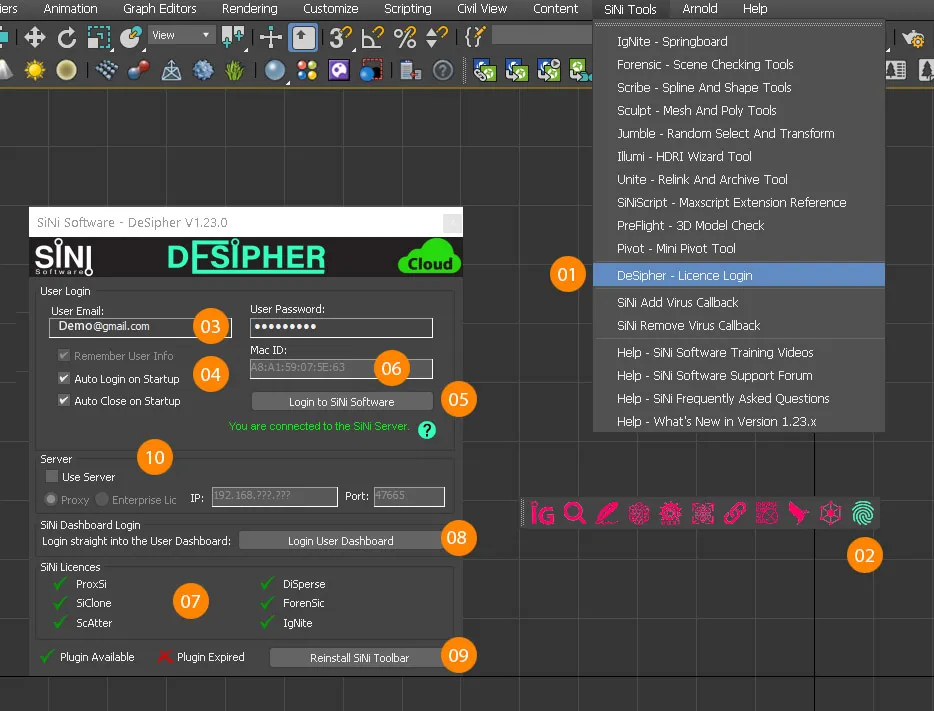Choose SiNi Add Virus Callback entry
This screenshot has width=934, height=711.
tap(739, 302)
